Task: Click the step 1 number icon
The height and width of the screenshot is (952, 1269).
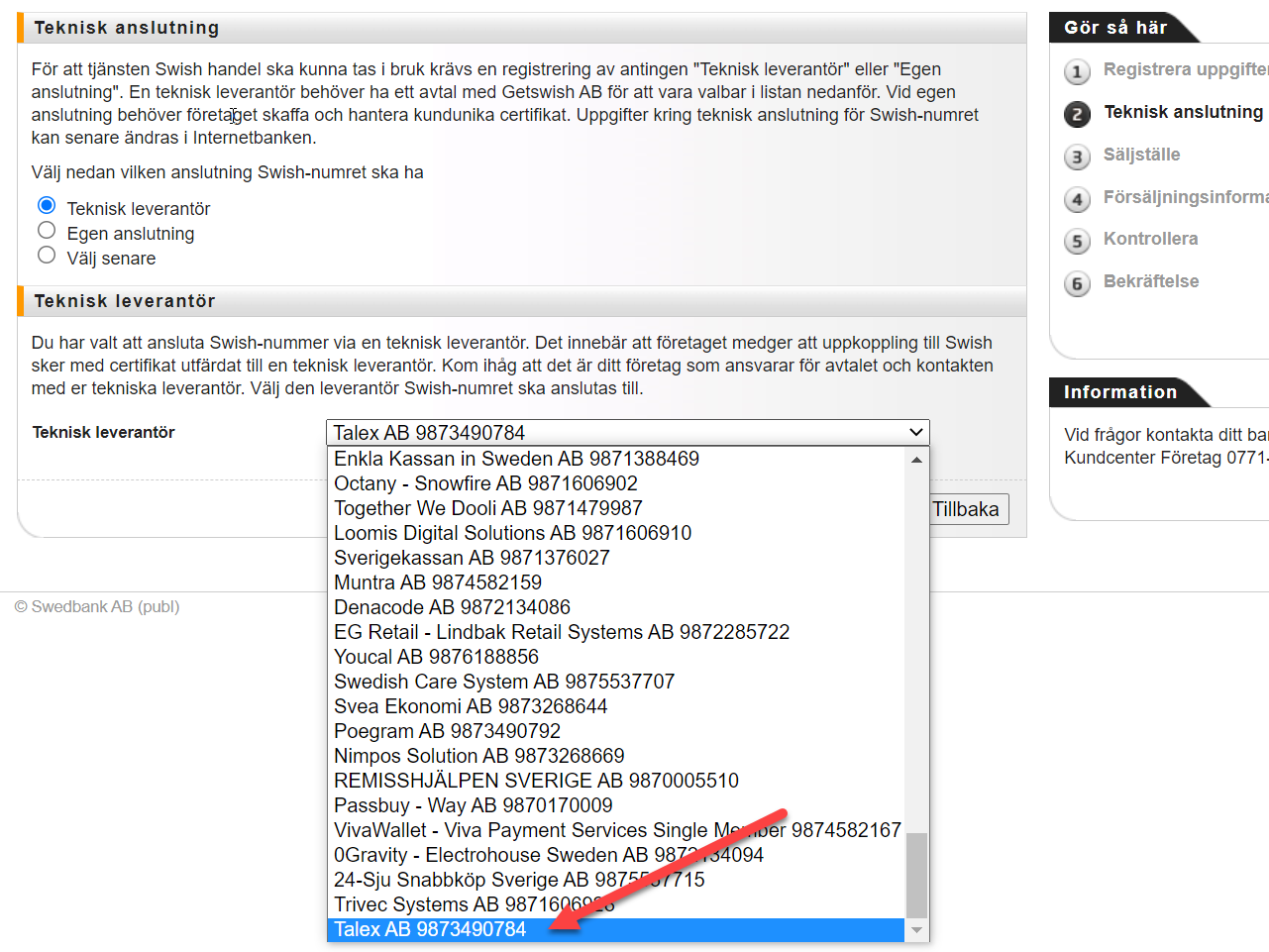Action: point(1078,71)
